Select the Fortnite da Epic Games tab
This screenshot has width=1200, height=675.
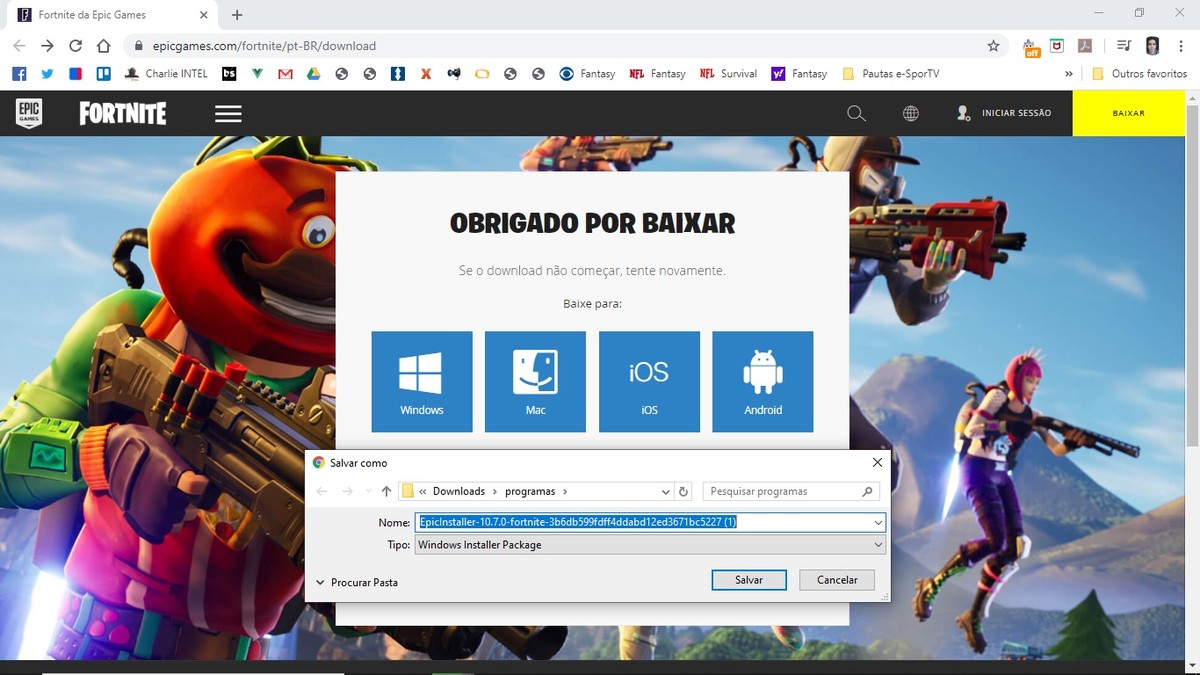coord(111,16)
